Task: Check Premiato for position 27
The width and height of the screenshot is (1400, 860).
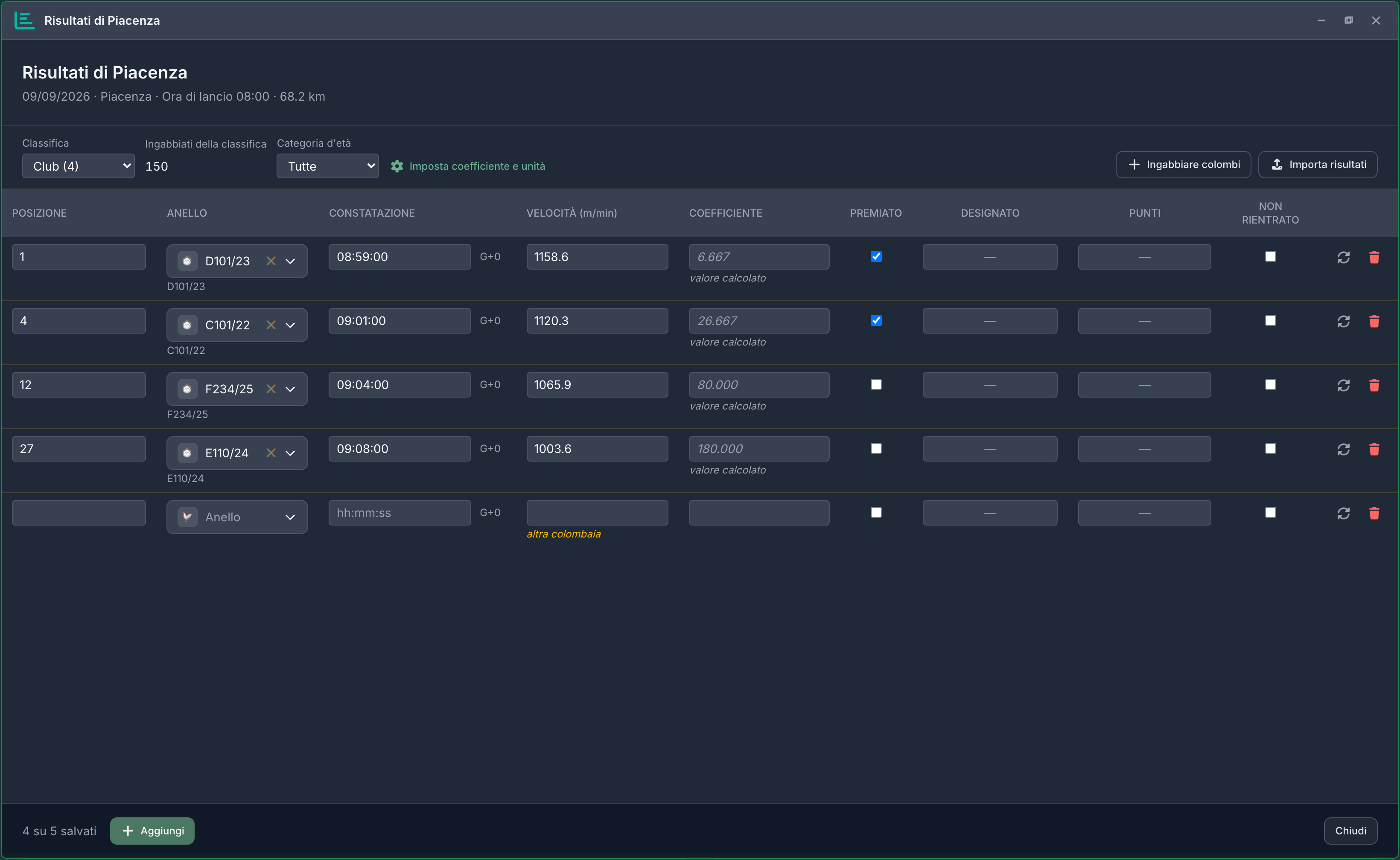Action: tap(876, 448)
